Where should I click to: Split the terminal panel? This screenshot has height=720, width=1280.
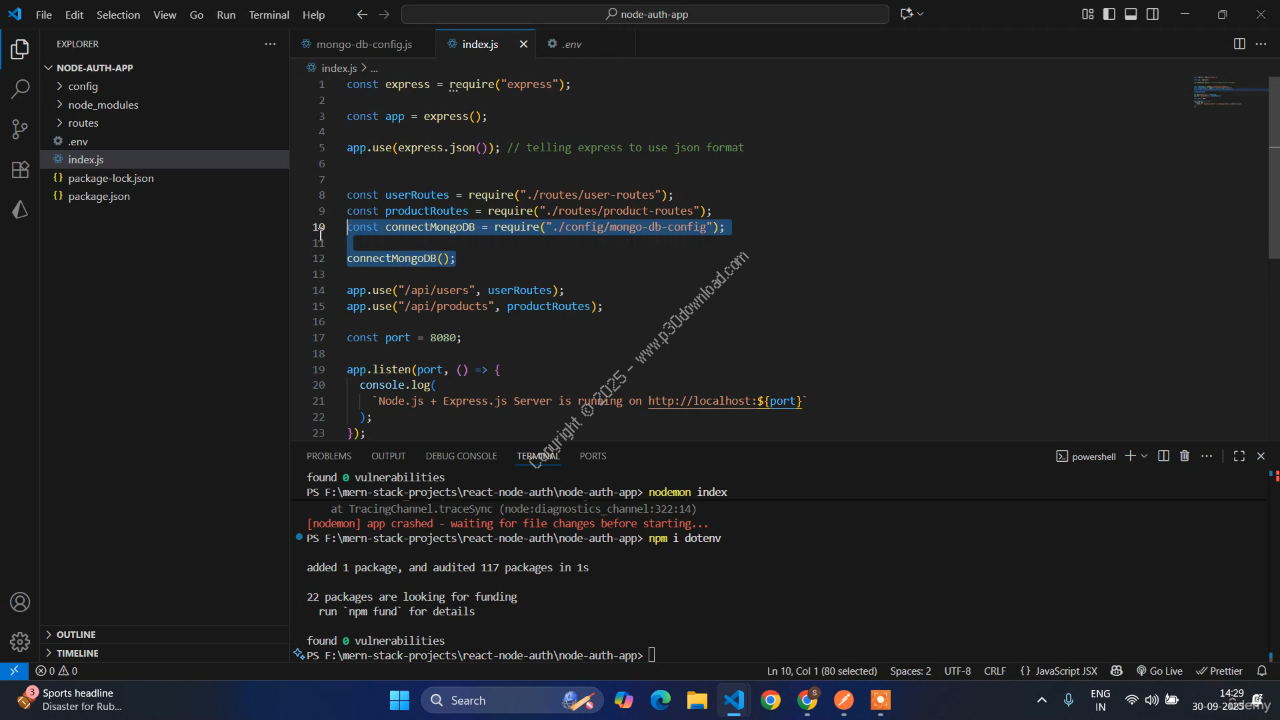pyautogui.click(x=1163, y=456)
